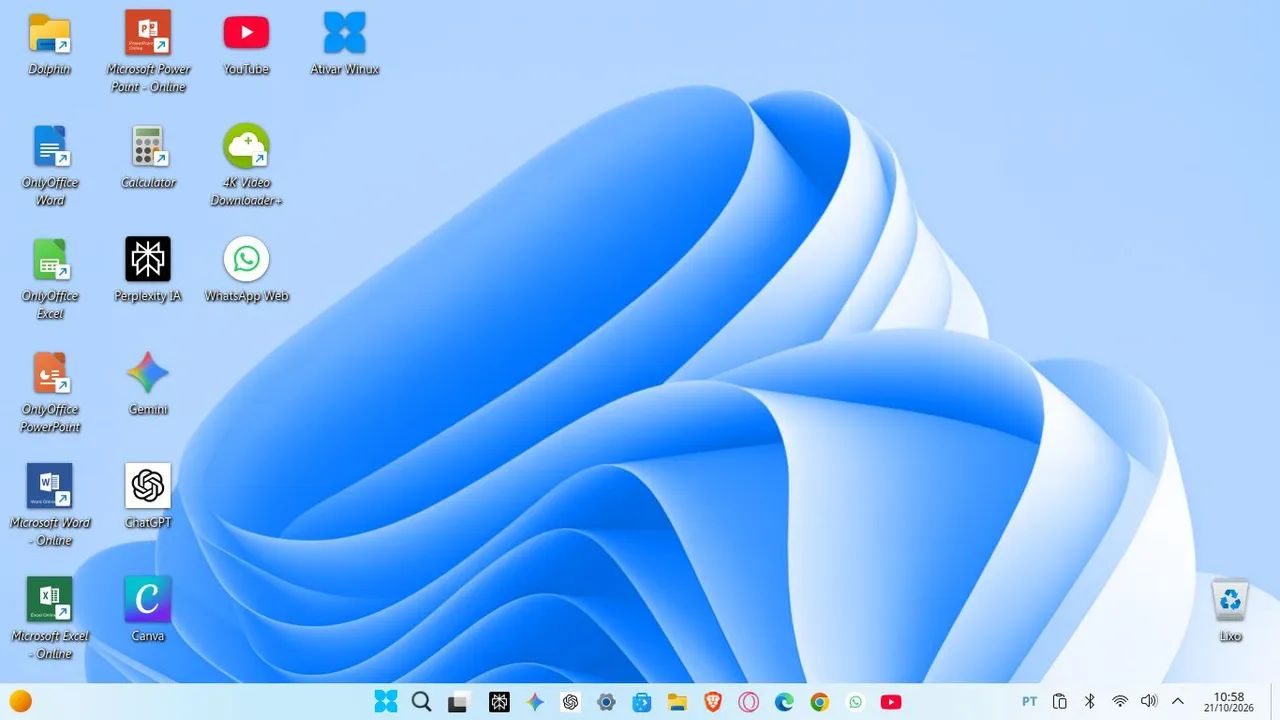The width and height of the screenshot is (1280, 720).
Task: Open YouTube from the taskbar
Action: tap(891, 702)
